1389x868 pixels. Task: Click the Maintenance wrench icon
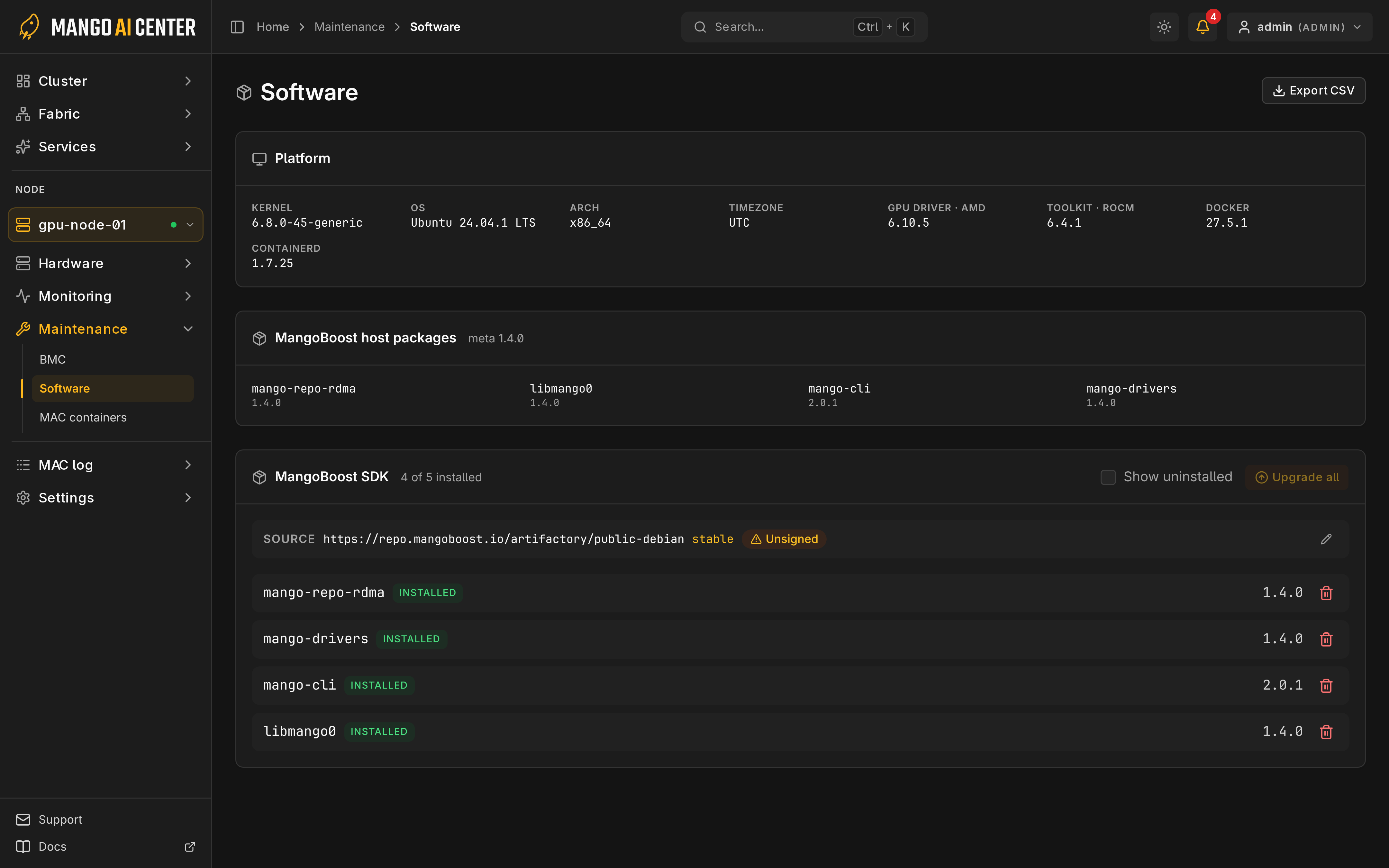(23, 329)
